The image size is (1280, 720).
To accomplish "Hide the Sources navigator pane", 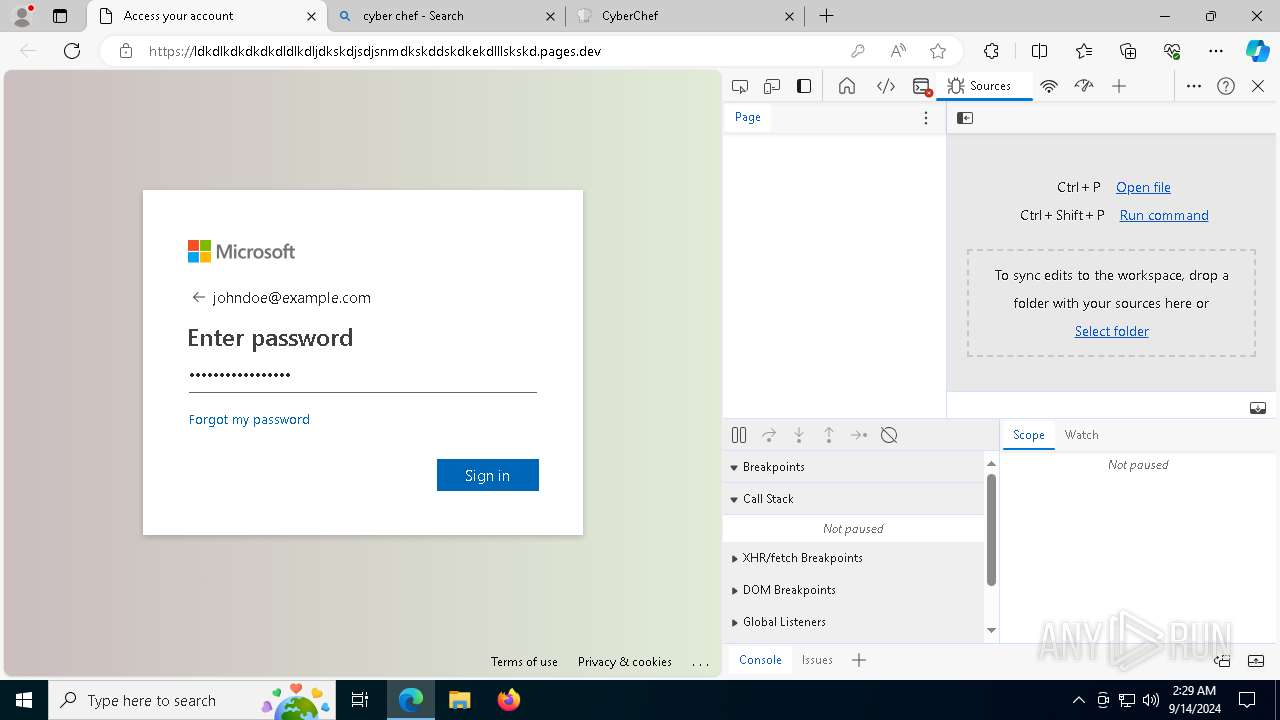I will pos(965,118).
